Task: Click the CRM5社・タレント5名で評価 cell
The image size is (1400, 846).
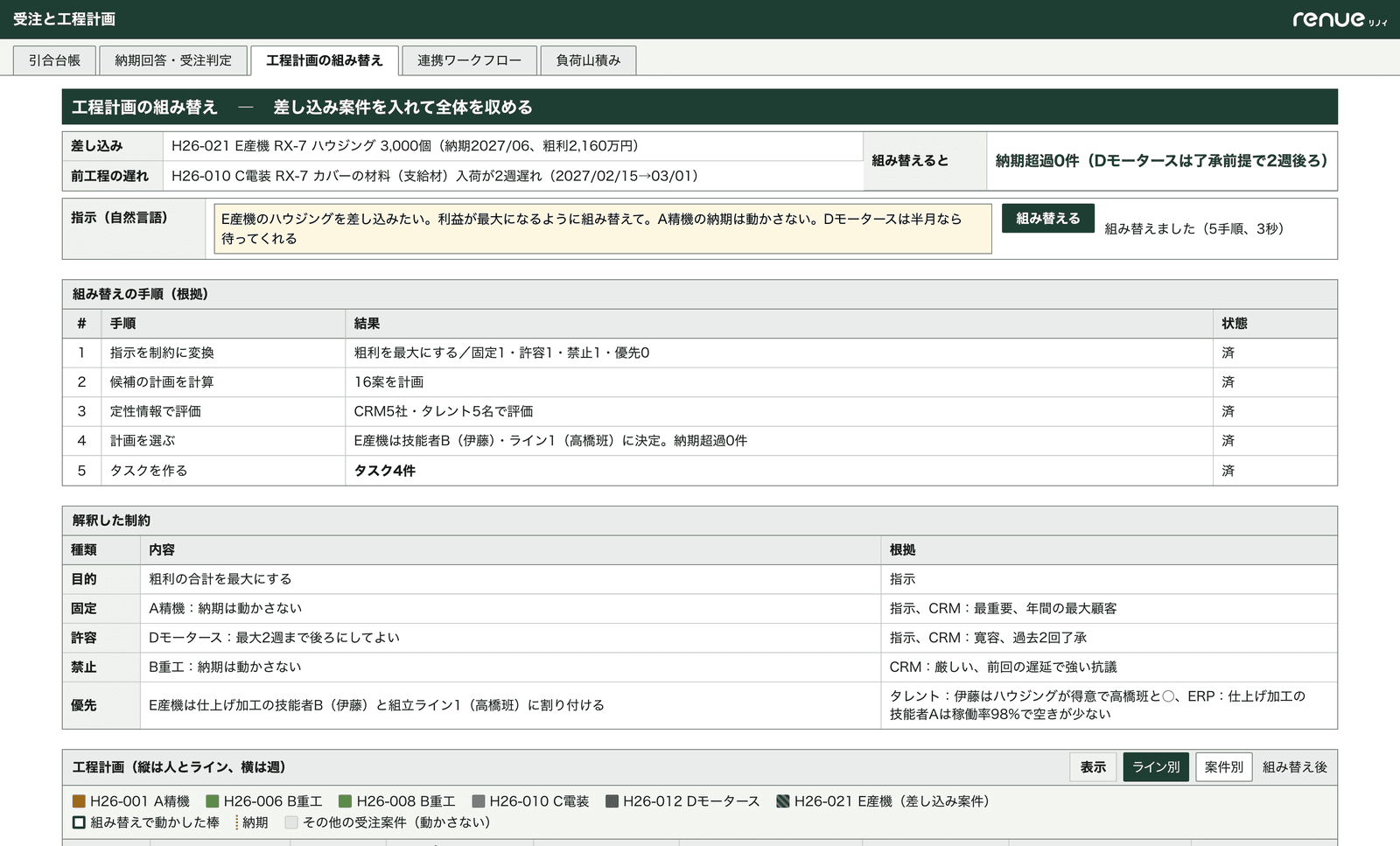Action: pyautogui.click(x=779, y=411)
